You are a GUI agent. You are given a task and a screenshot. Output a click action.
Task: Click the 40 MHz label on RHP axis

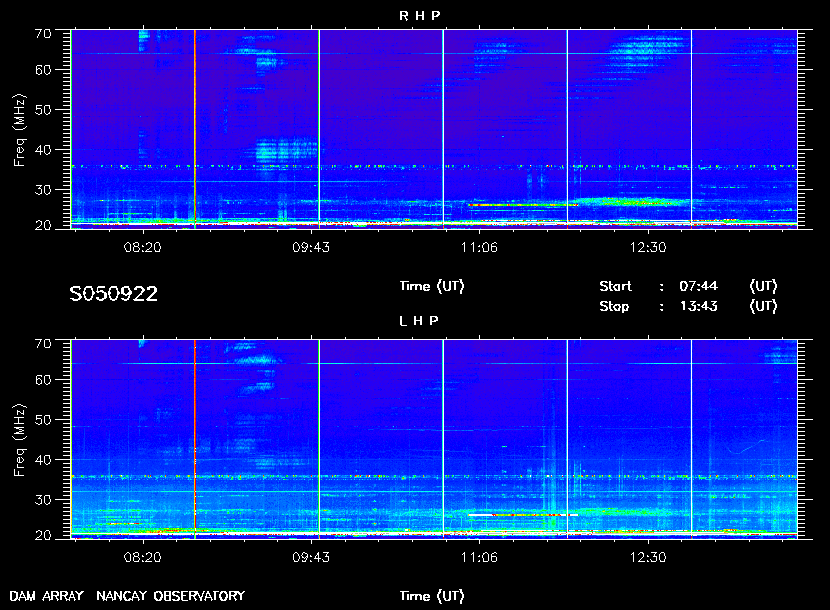[x=43, y=150]
